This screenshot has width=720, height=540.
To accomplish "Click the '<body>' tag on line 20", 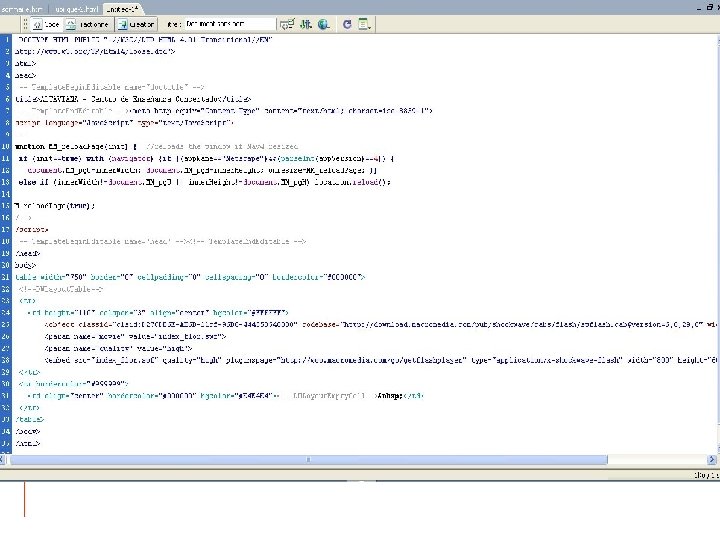I will pyautogui.click(x=25, y=265).
